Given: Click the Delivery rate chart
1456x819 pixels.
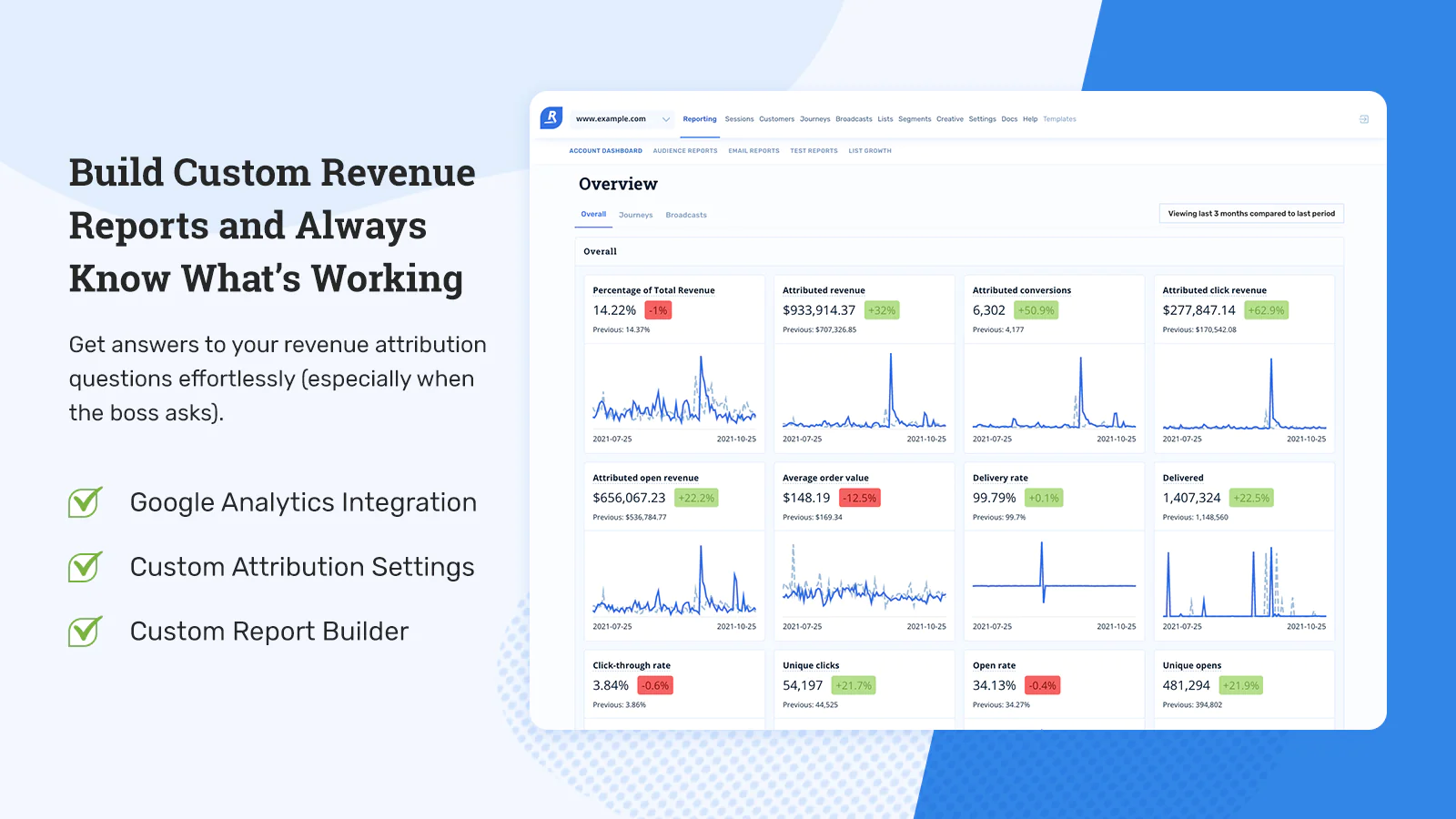Looking at the screenshot, I should point(1054,579).
